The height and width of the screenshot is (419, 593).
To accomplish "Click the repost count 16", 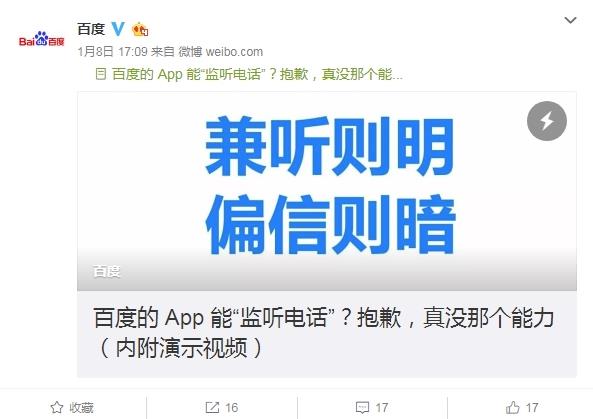I will pyautogui.click(x=231, y=408).
